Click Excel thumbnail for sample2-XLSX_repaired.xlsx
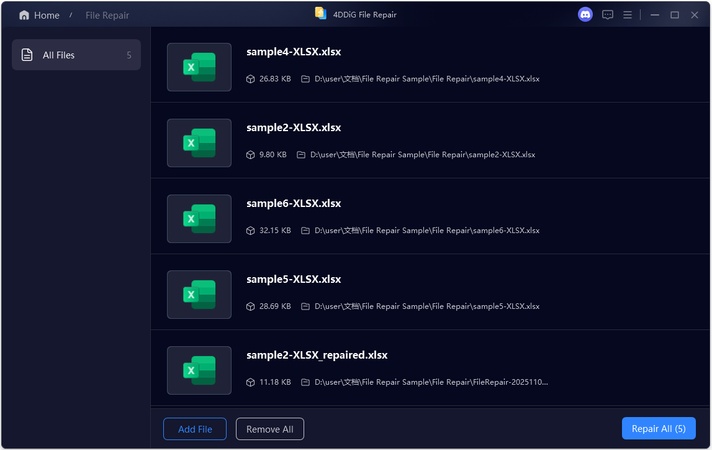 pyautogui.click(x=199, y=371)
